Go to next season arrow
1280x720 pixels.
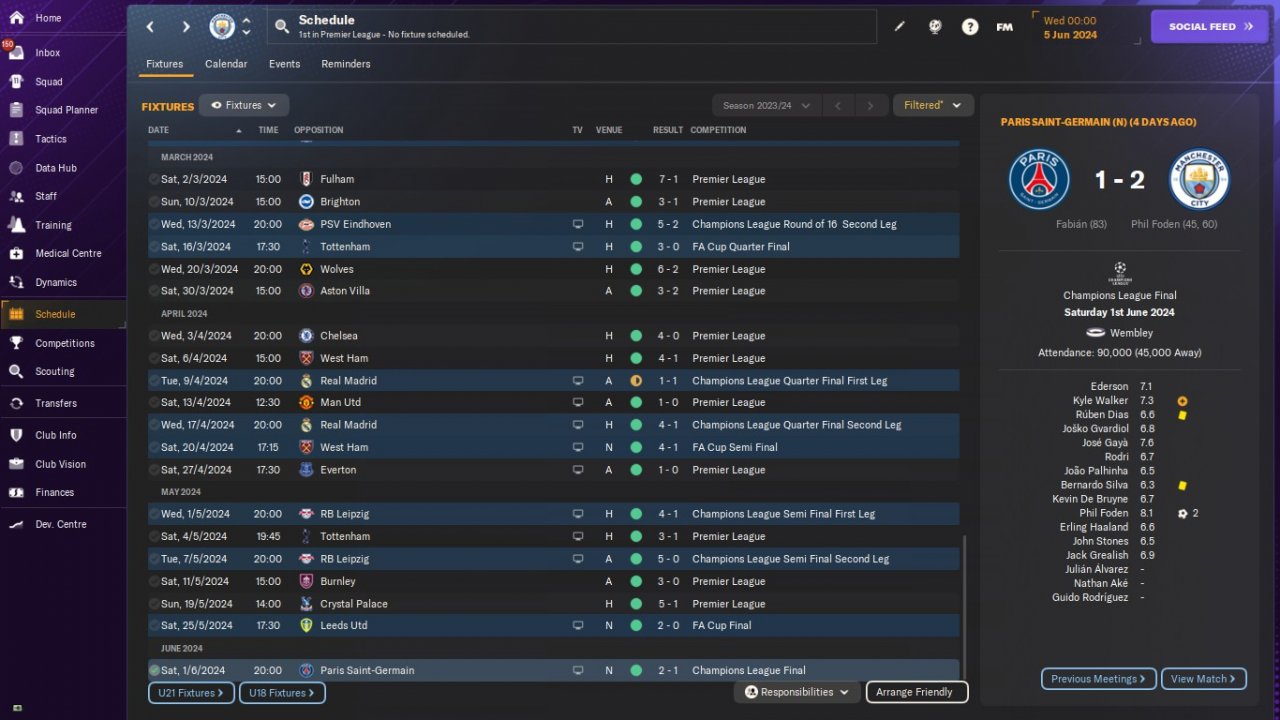(x=871, y=105)
